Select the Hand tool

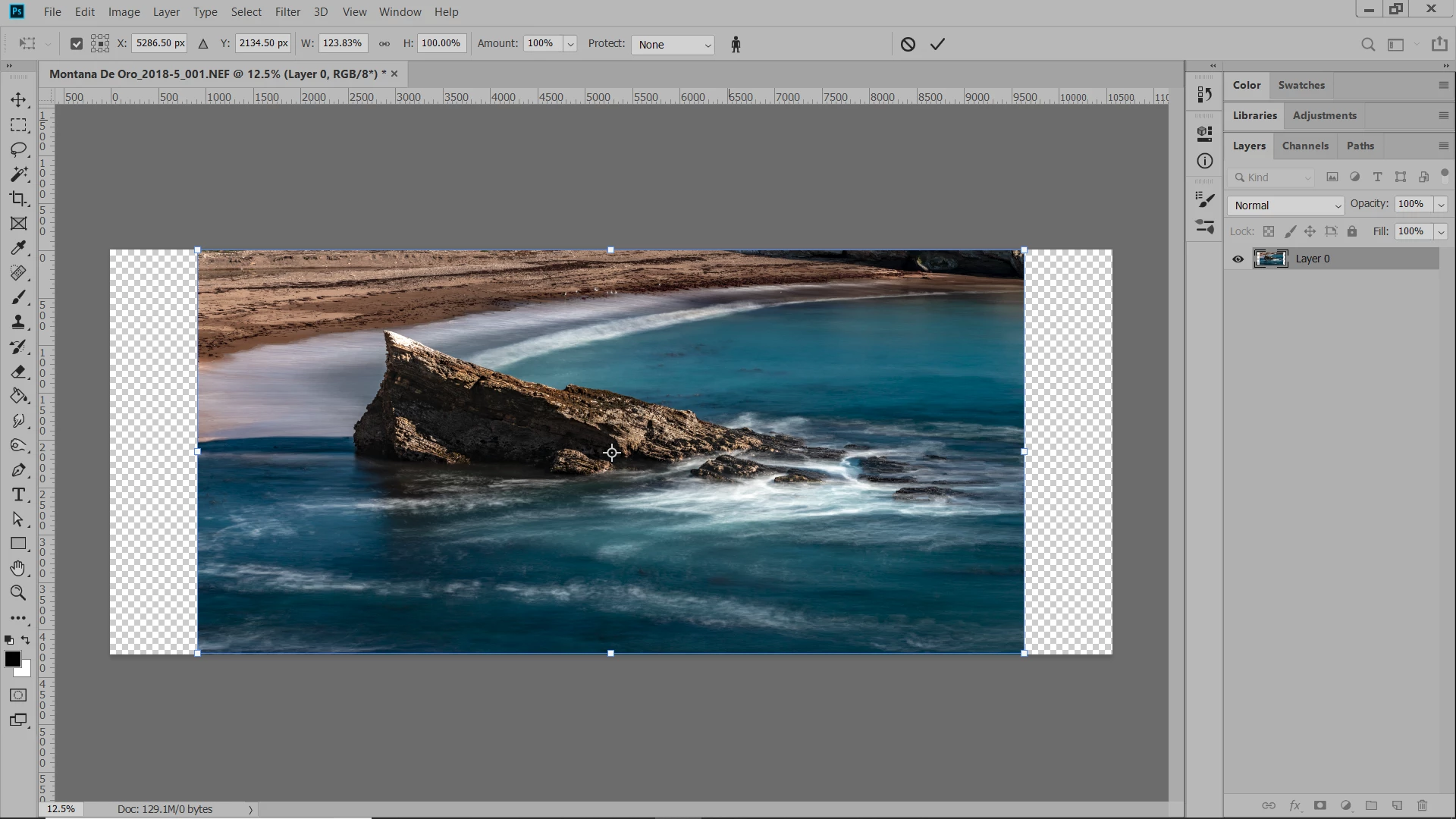(18, 568)
